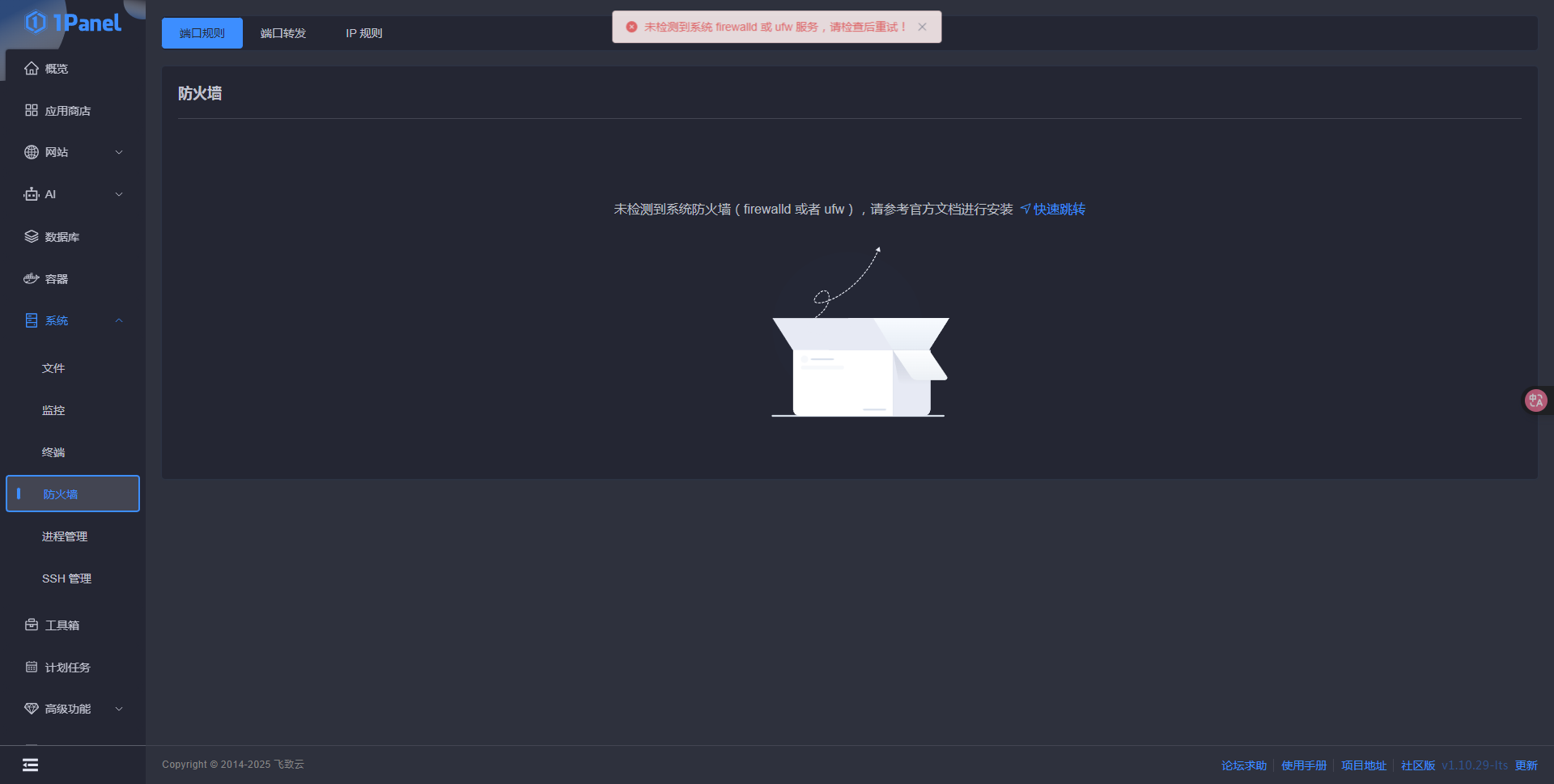This screenshot has height=784, width=1554.
Task: Open the 论坛求助 footer link
Action: (x=1244, y=765)
